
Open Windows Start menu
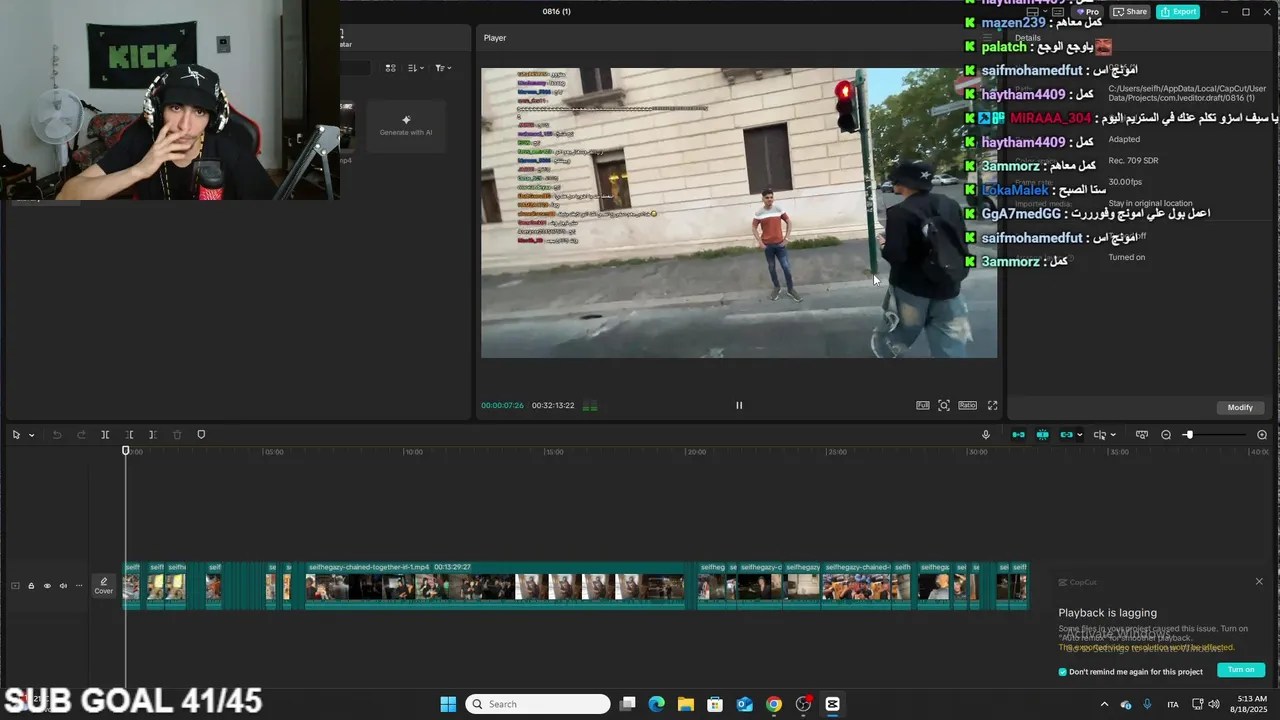[448, 704]
